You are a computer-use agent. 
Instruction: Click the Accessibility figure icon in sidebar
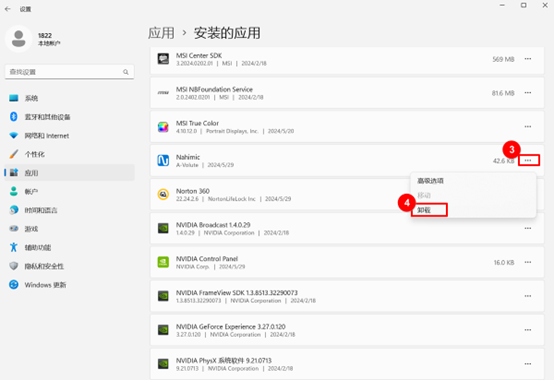tap(13, 247)
